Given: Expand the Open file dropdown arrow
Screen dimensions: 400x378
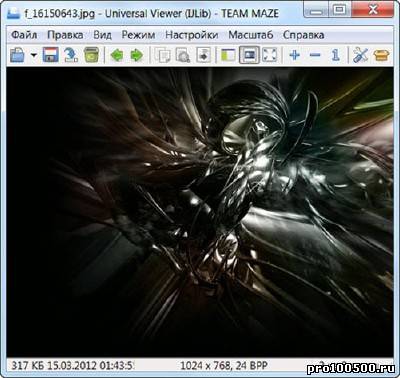Looking at the screenshot, I should [x=34, y=55].
